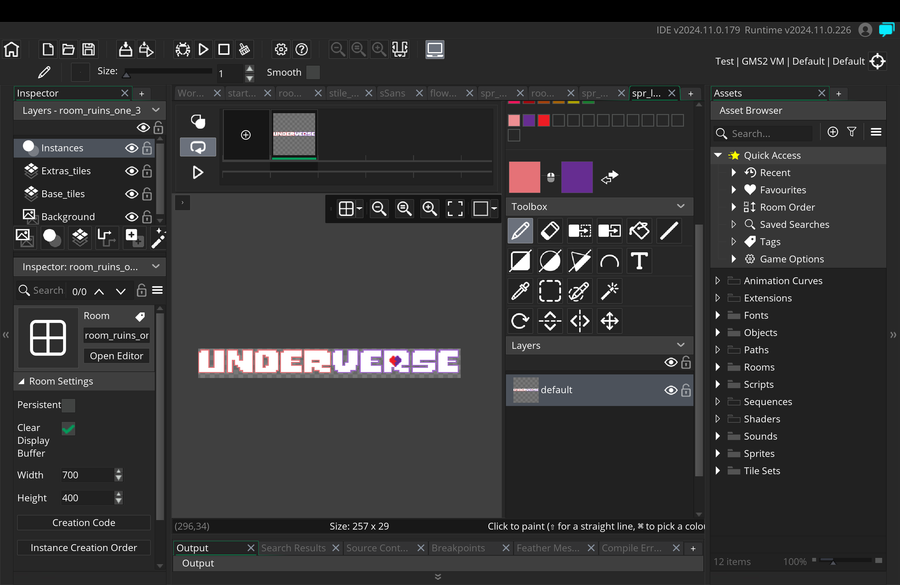Select the Output tab
Viewport: 900px width, 585px height.
coord(192,548)
